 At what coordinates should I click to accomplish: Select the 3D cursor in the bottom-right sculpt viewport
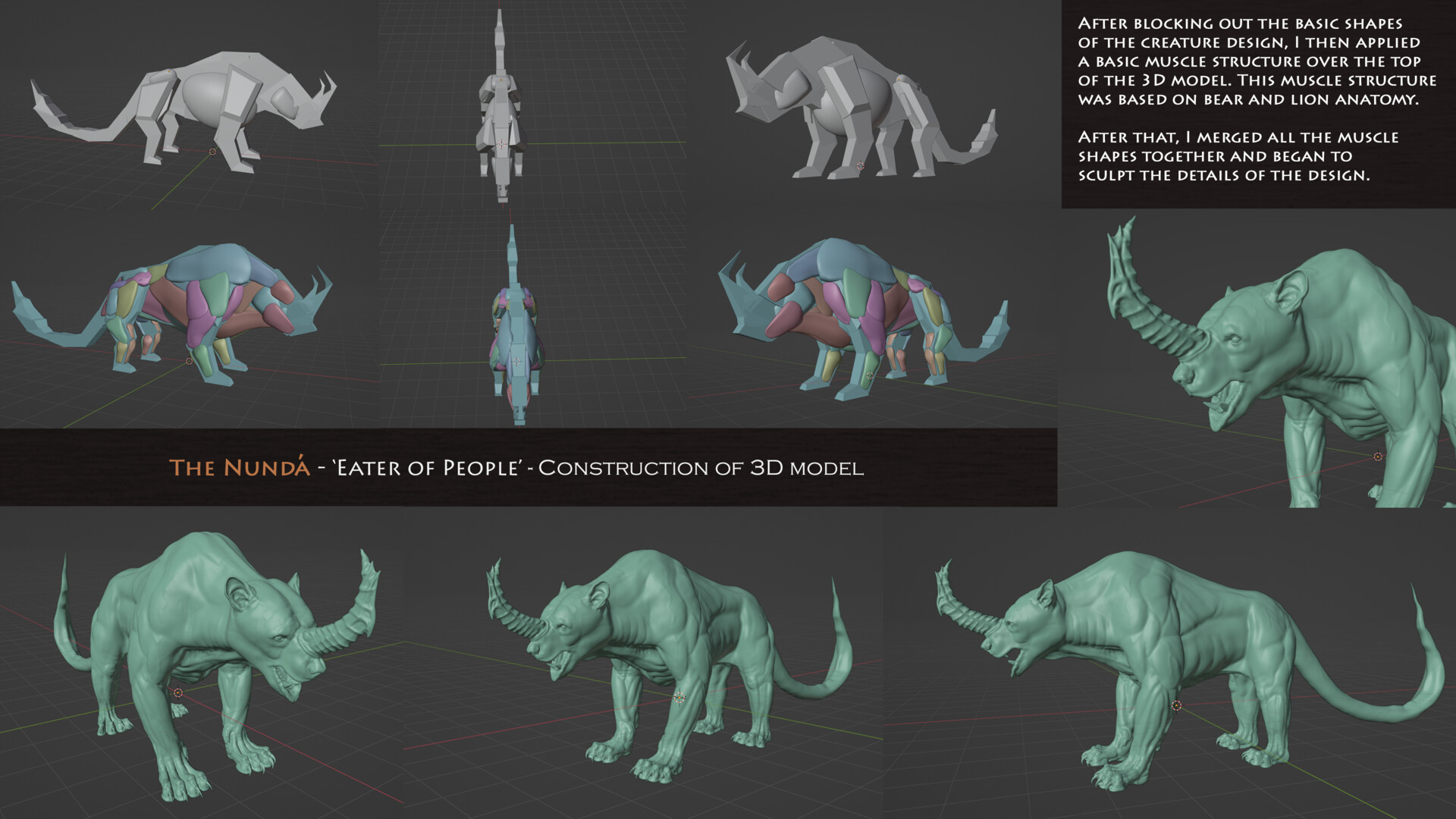[x=1175, y=706]
